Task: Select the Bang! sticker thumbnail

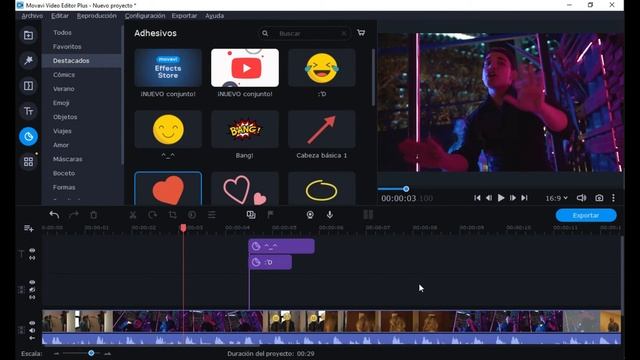Action: coord(244,129)
